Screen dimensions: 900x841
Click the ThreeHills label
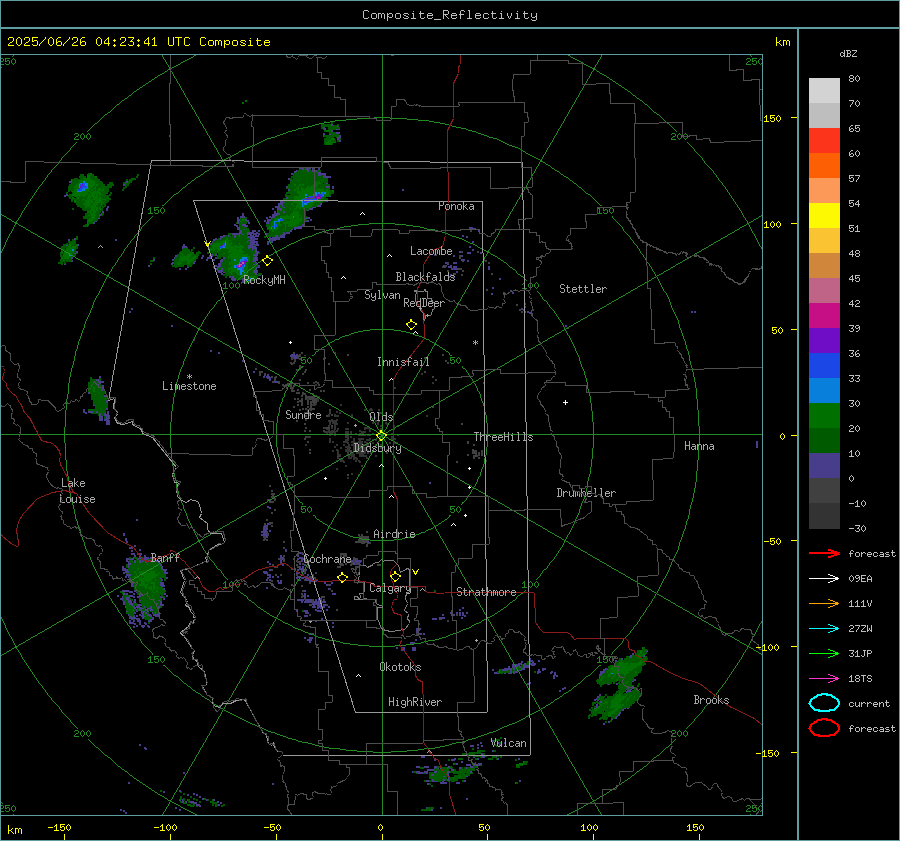point(503,437)
